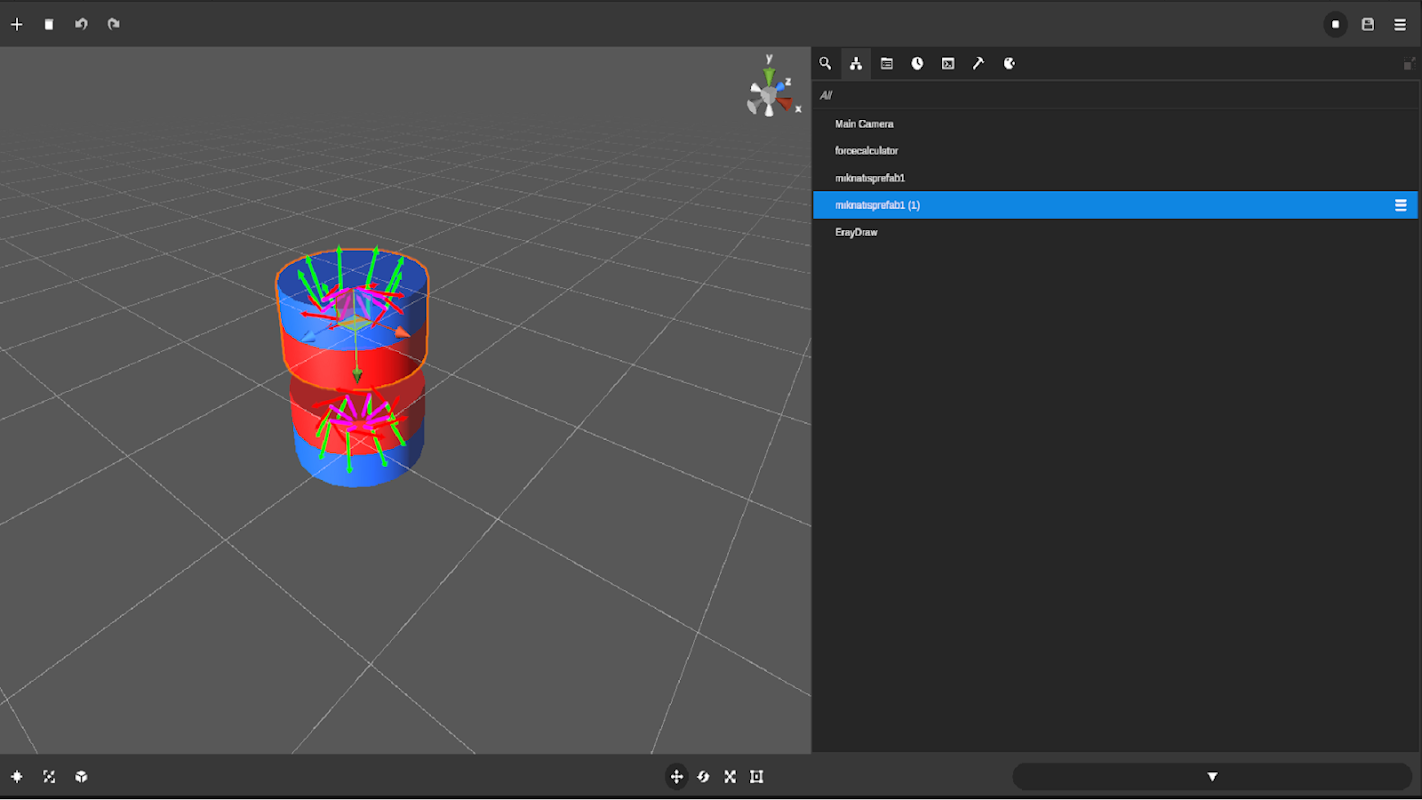Select forcecalculator in hierarchy list
The width and height of the screenshot is (1422, 800).
(866, 151)
